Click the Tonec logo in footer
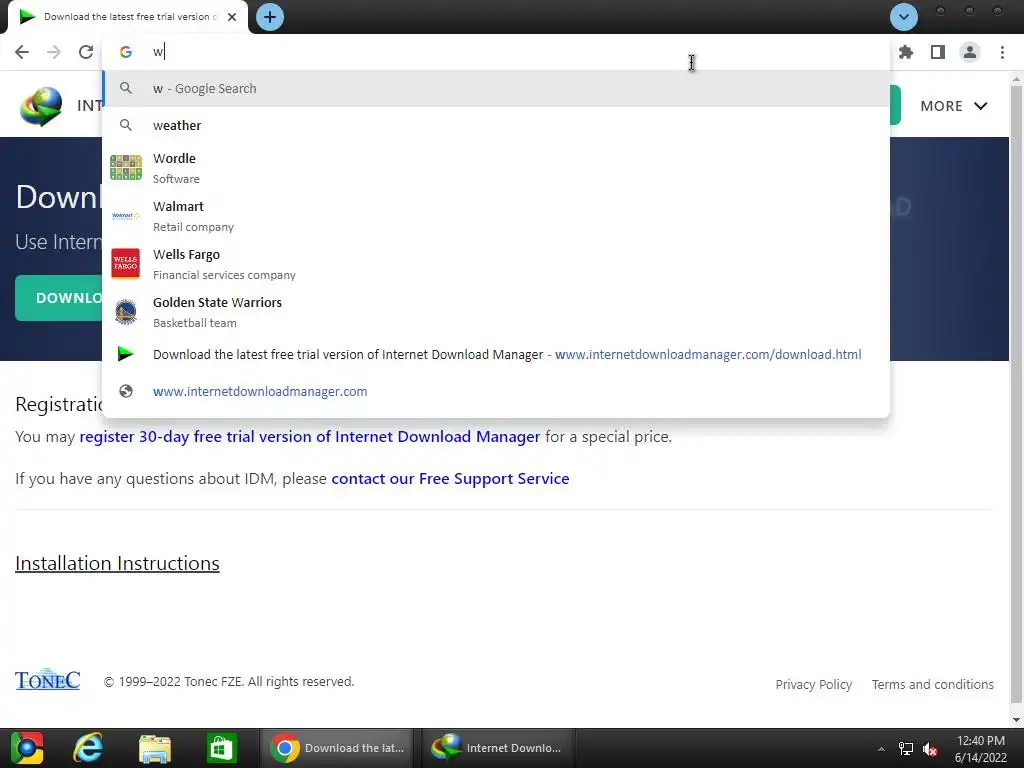Screen dimensions: 1024x768 coord(47,679)
